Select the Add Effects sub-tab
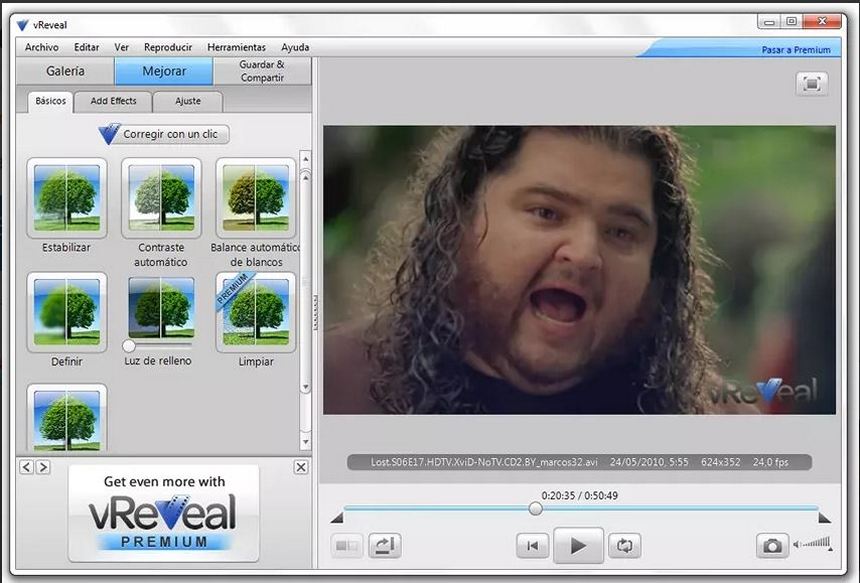Screen dimensions: 860x583 114,101
